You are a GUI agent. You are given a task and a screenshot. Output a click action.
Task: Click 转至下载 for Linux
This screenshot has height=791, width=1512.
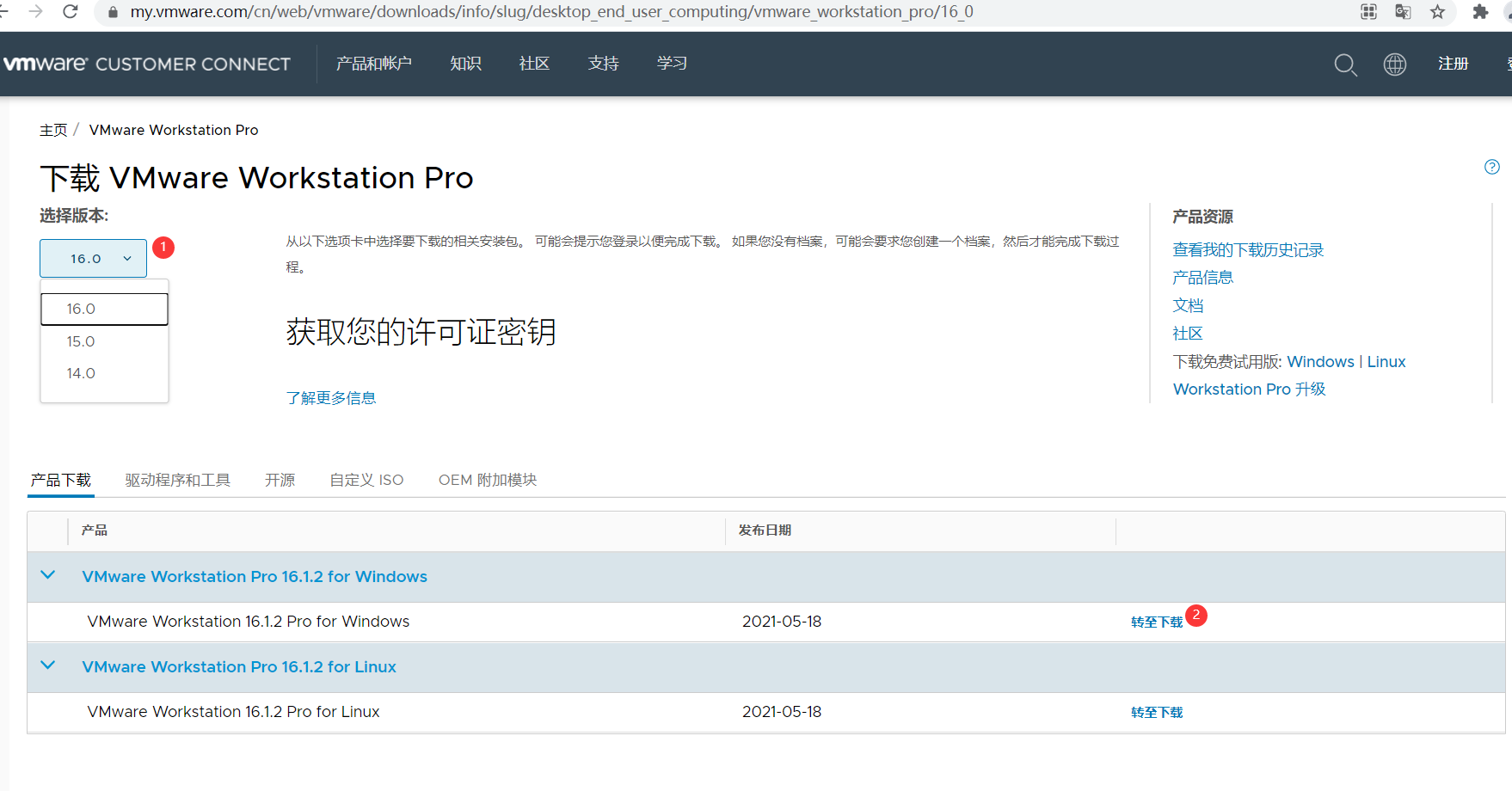click(x=1157, y=712)
